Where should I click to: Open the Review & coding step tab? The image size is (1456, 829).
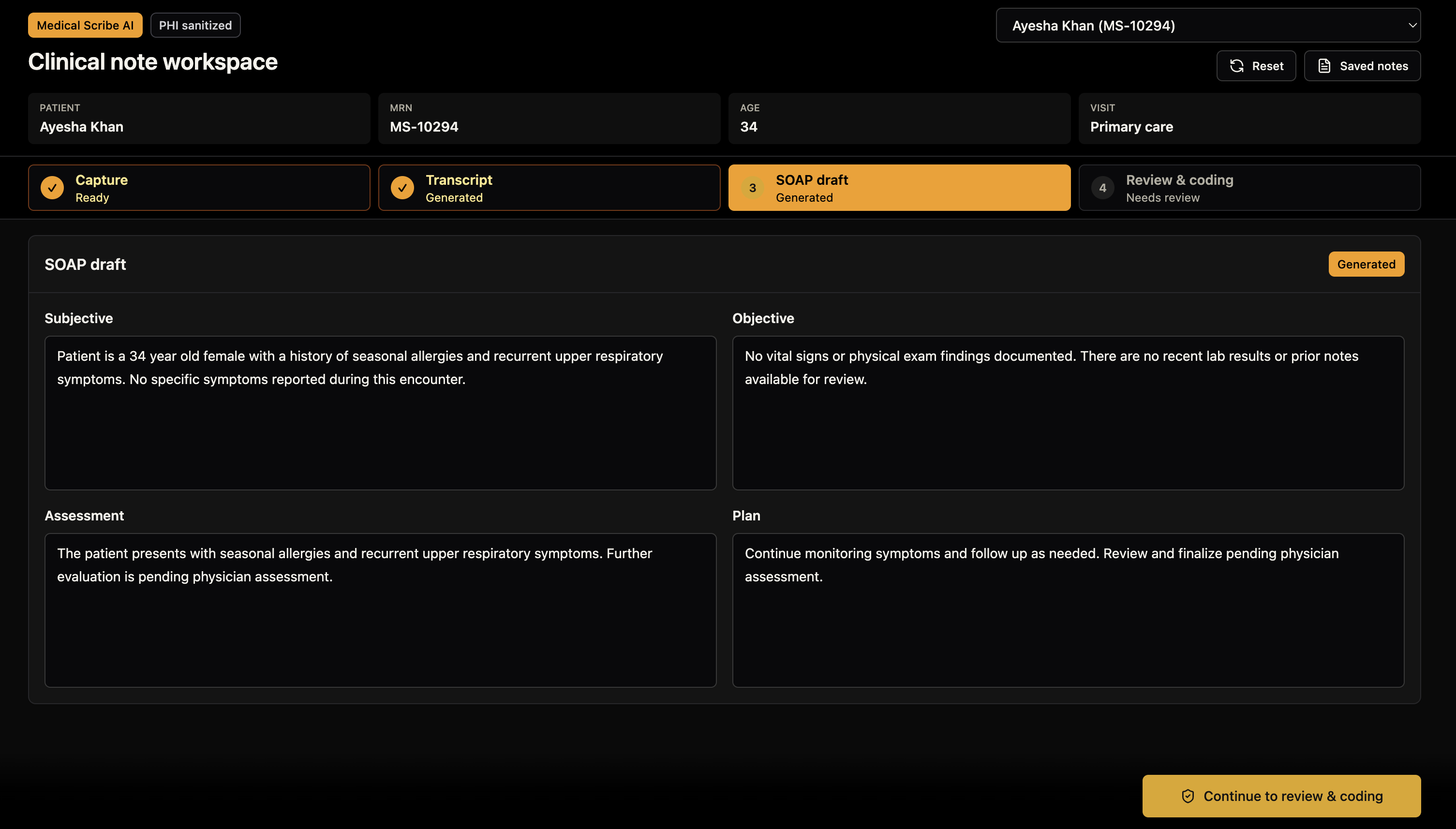1249,188
